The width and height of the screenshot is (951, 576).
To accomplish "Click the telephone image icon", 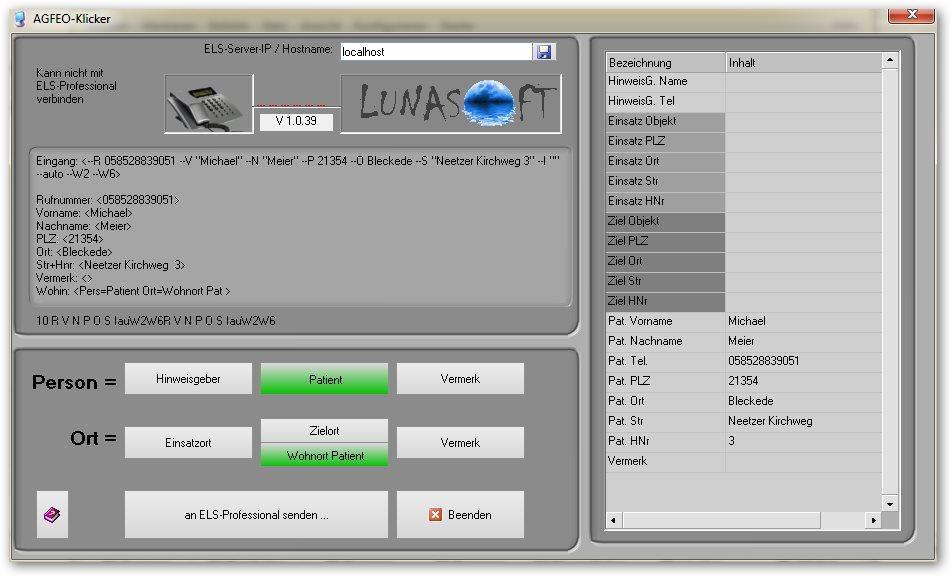I will [x=208, y=103].
